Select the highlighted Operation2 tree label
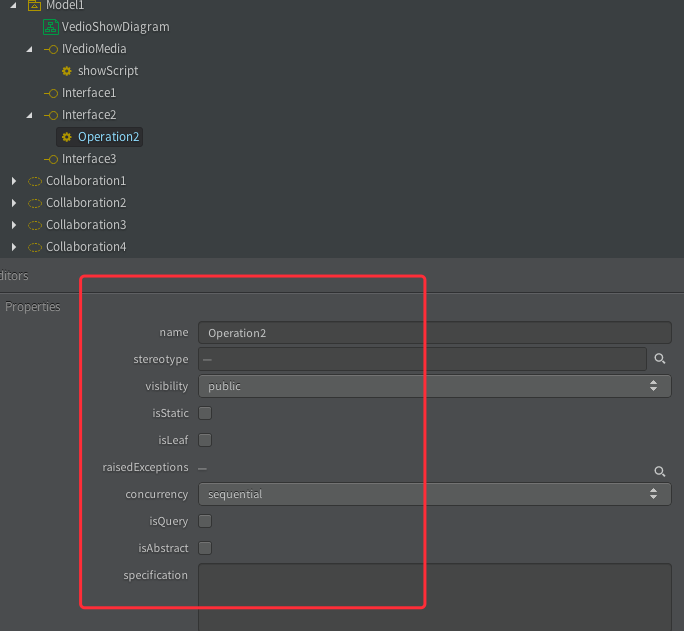 (x=108, y=137)
